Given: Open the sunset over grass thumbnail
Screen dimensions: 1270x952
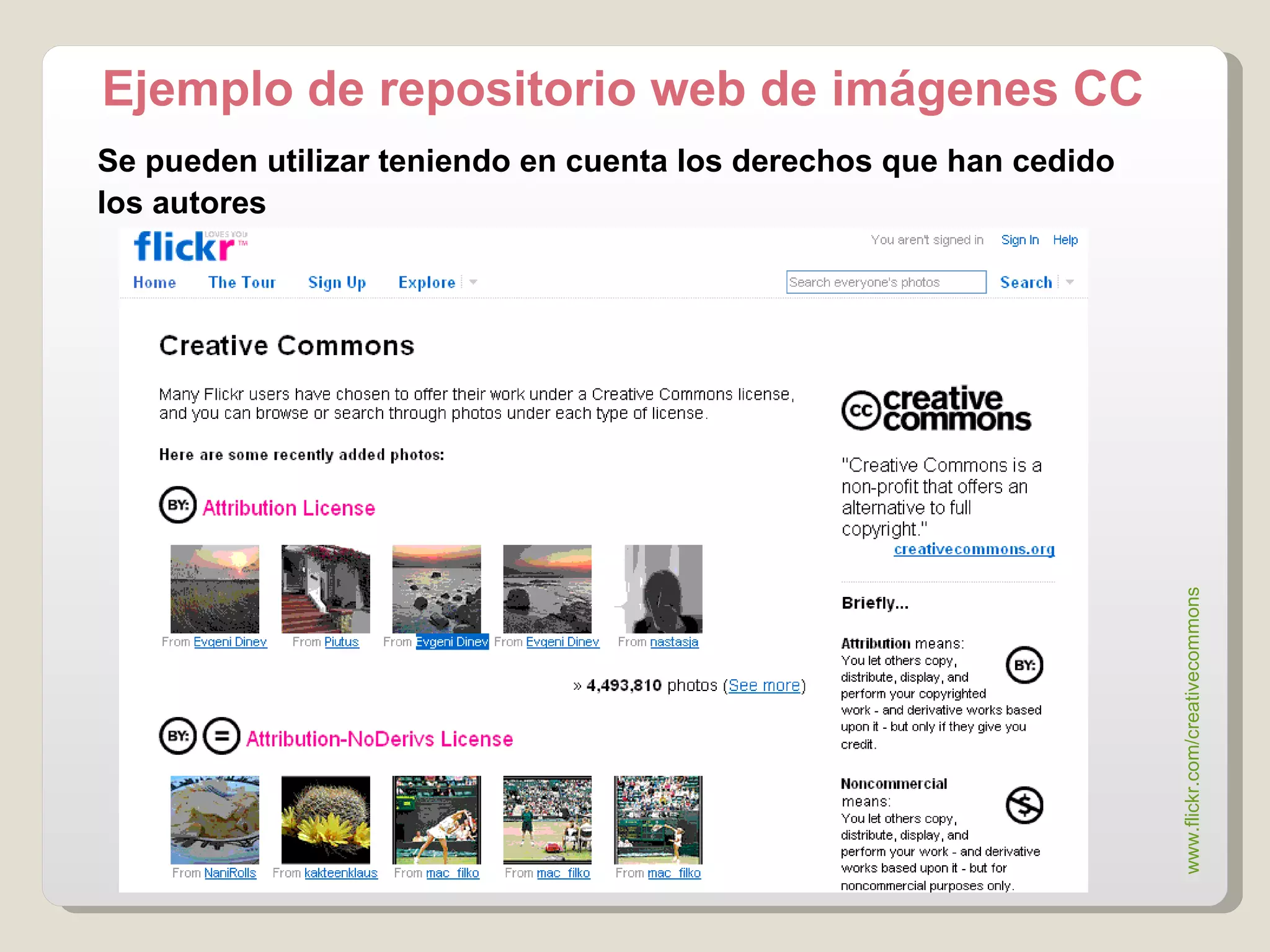Looking at the screenshot, I should [215, 589].
